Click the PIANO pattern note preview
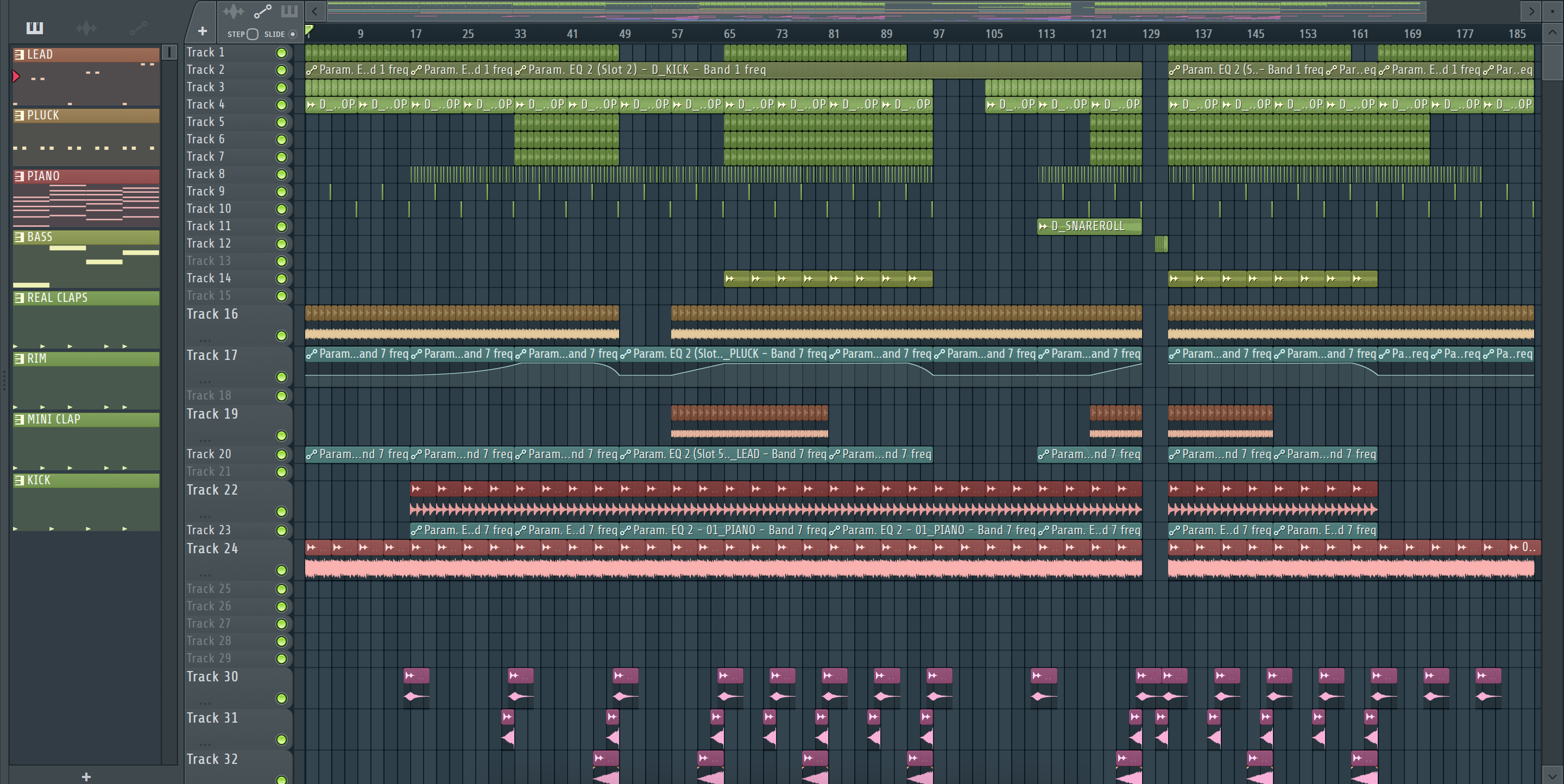 [86, 205]
